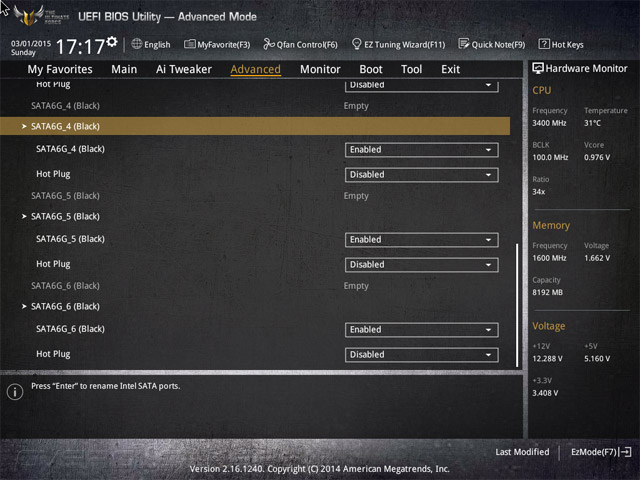
Task: Open Hot Plug dropdown under SATA6G_6
Action: click(x=422, y=355)
